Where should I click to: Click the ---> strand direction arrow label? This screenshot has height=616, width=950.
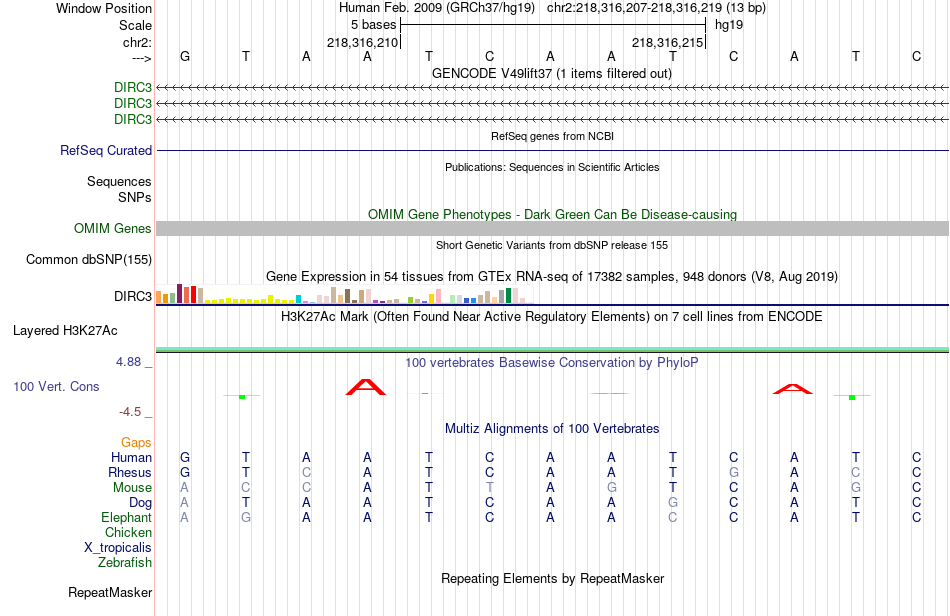pos(142,58)
